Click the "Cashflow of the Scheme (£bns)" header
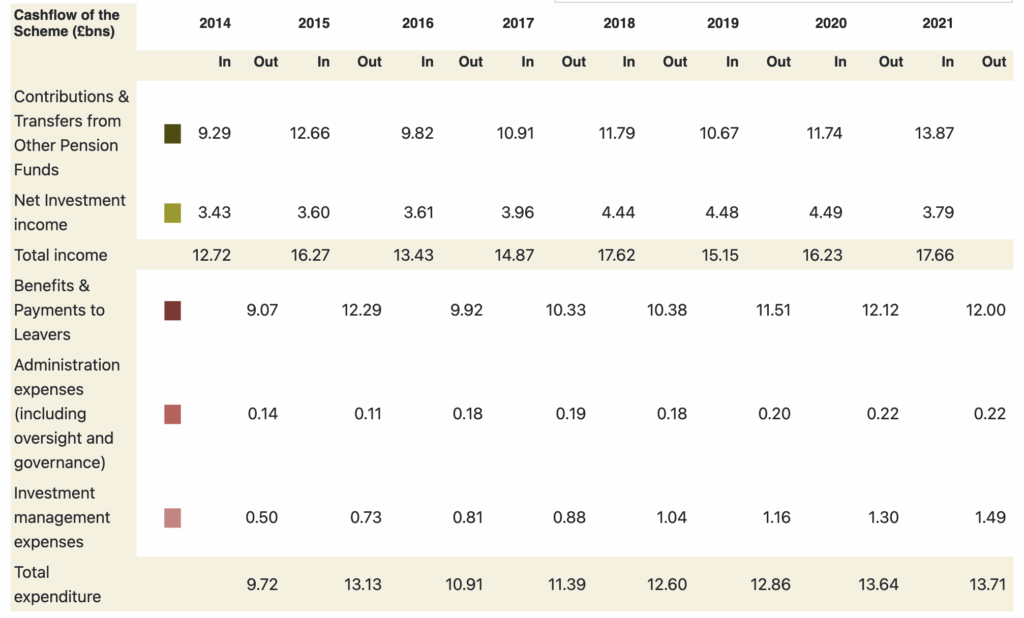Viewport: 1024px width, 618px height. [x=67, y=23]
